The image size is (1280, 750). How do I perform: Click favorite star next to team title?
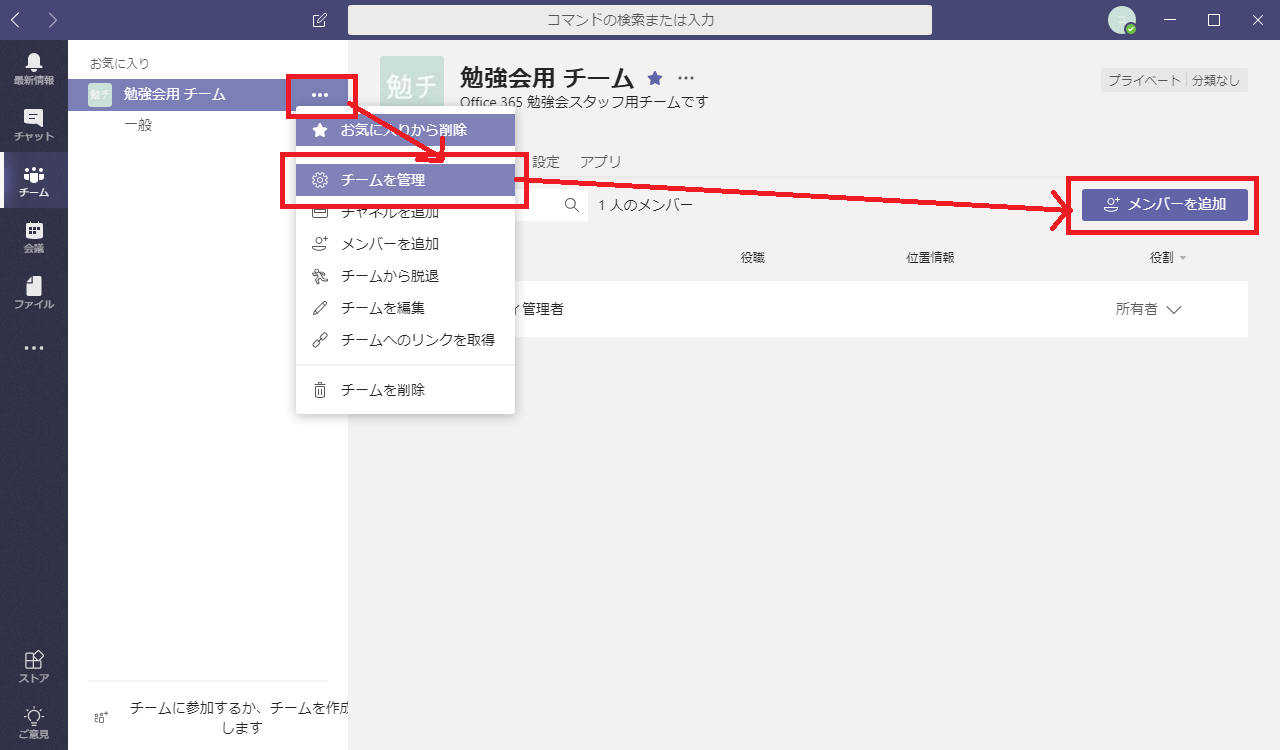[x=655, y=77]
